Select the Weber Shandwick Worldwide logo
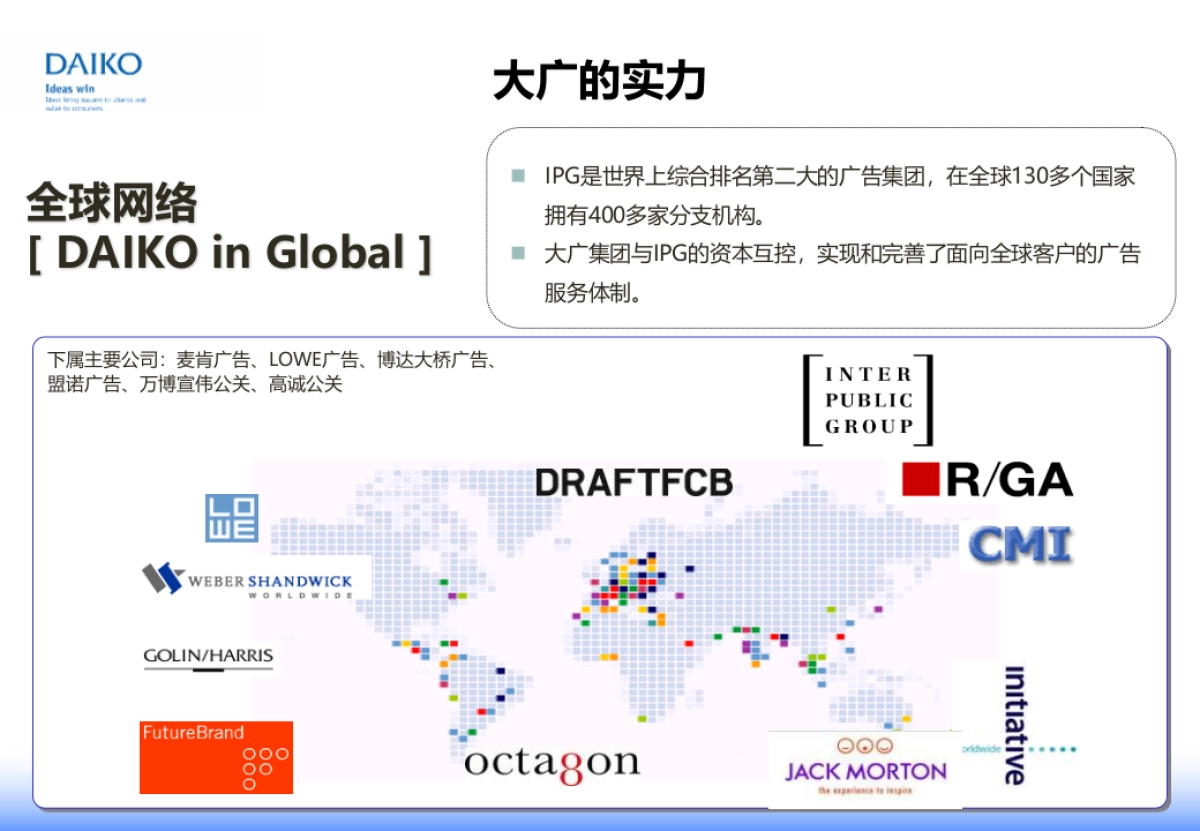Screen dimensions: 1200x831 (248, 580)
